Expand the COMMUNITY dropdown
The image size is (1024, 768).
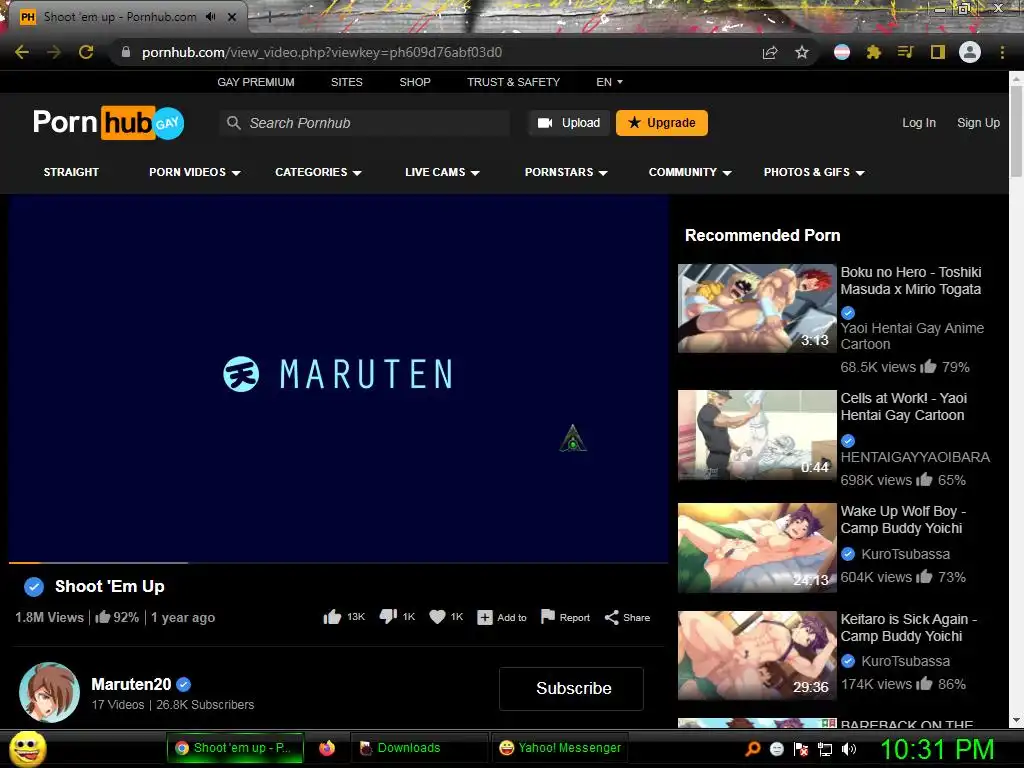(690, 172)
